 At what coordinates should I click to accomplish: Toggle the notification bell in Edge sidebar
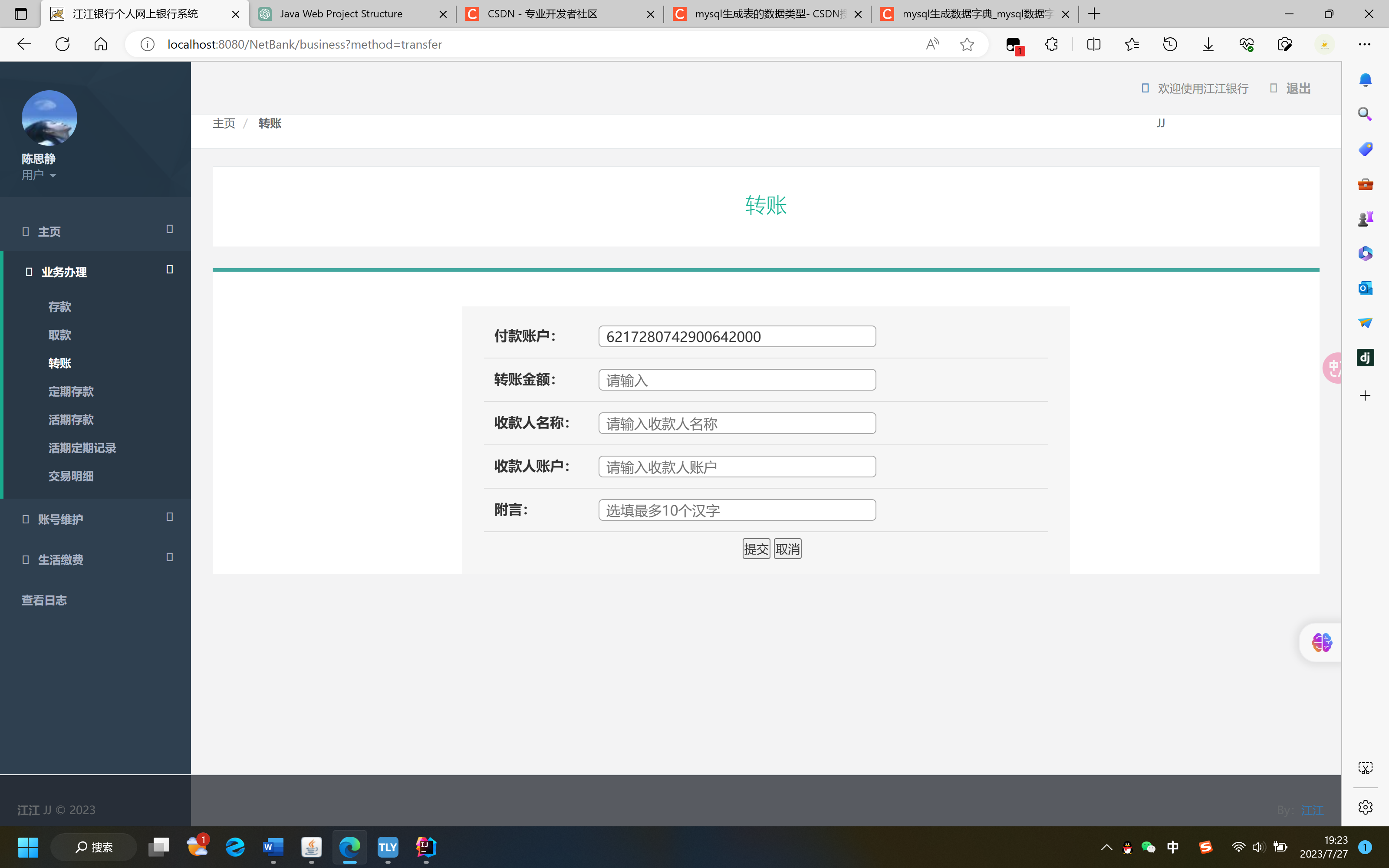pos(1365,80)
